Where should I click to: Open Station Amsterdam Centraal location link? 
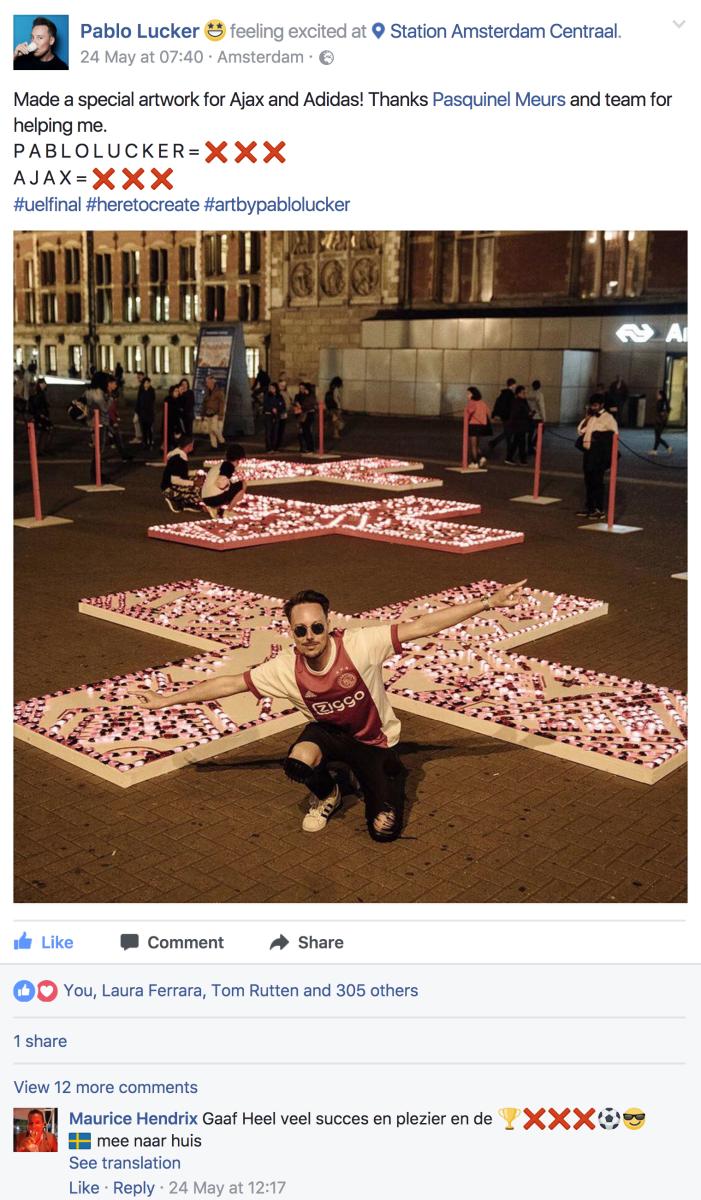click(505, 31)
